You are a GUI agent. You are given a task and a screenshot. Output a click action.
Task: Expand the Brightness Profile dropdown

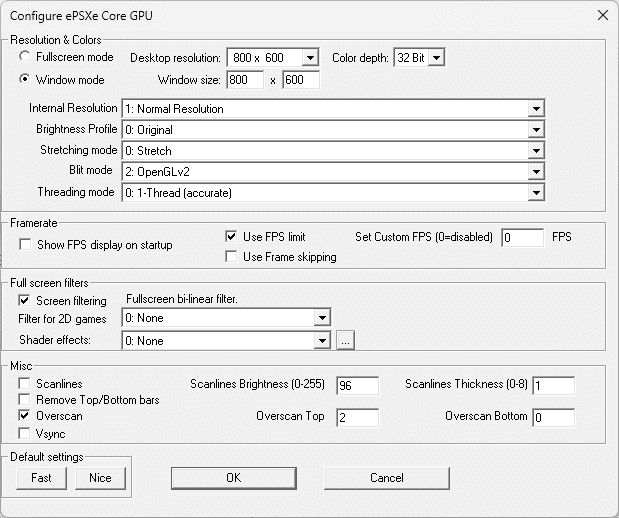(333, 130)
